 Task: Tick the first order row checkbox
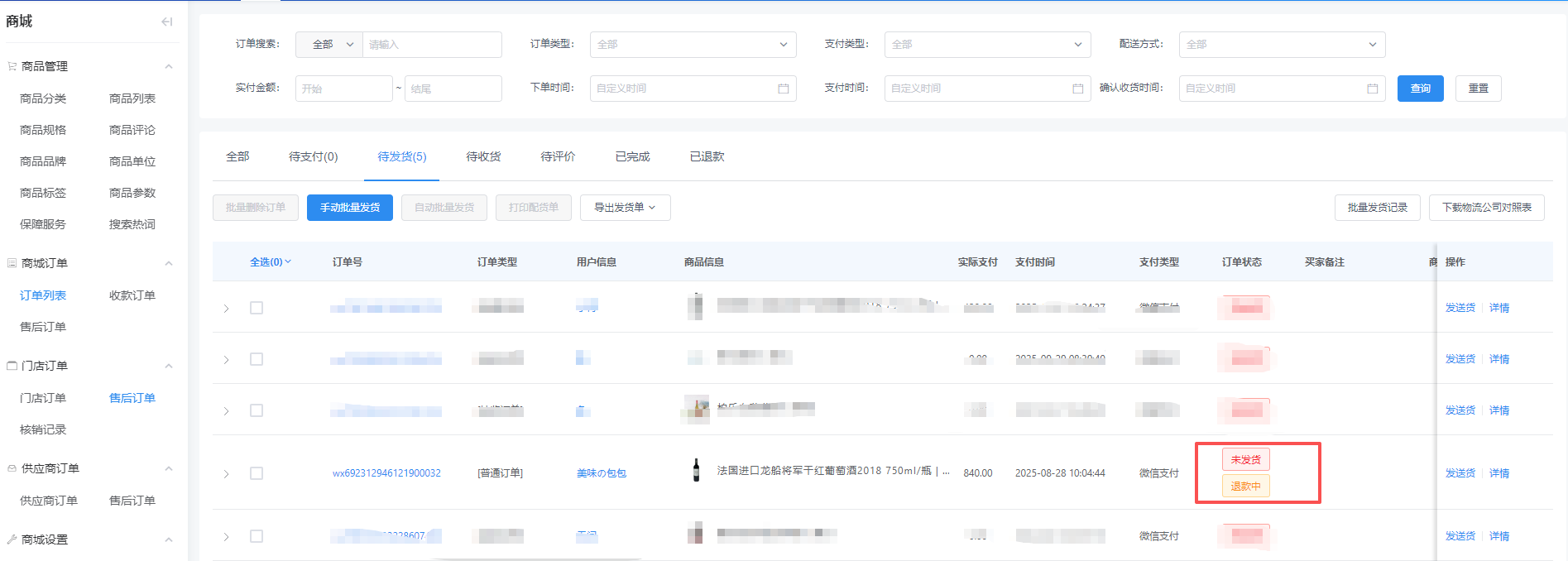coord(257,308)
